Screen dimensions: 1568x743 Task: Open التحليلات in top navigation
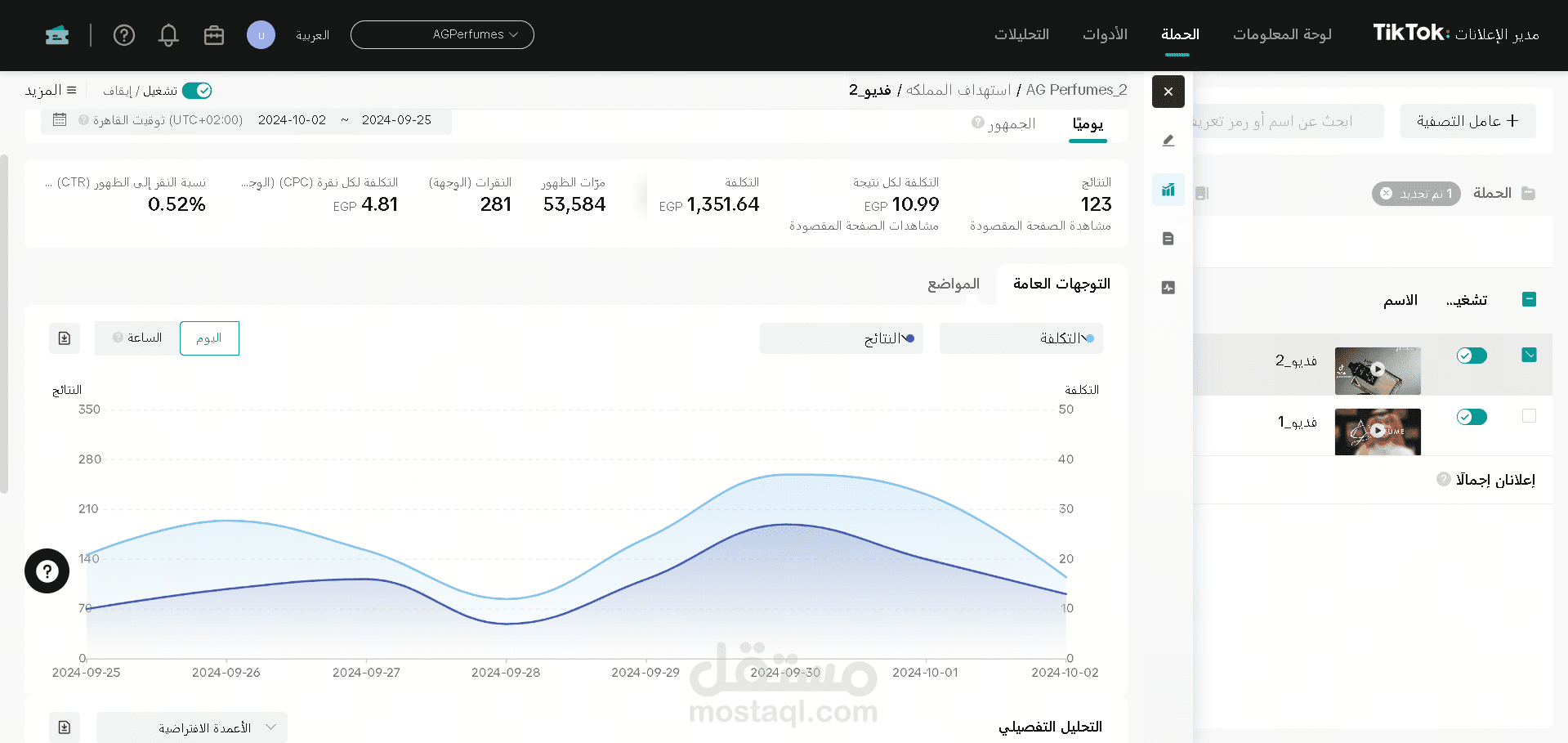click(x=1021, y=34)
